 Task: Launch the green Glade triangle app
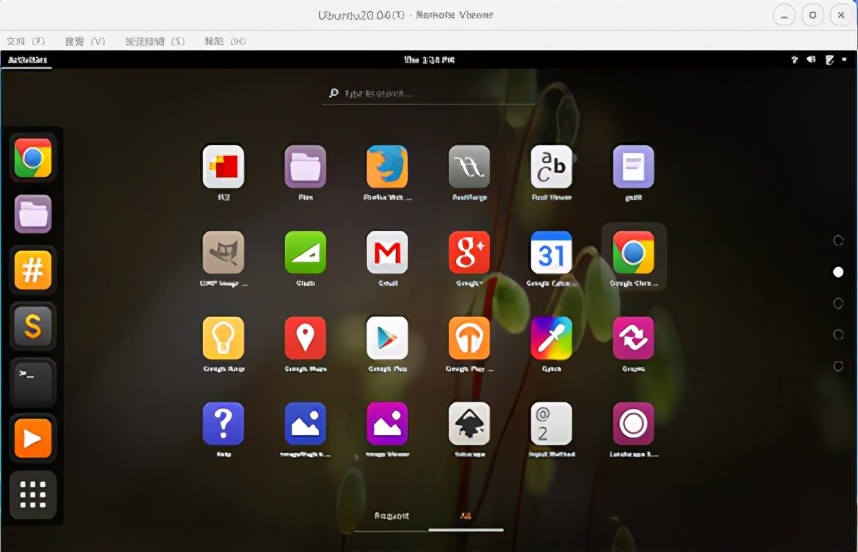(305, 252)
